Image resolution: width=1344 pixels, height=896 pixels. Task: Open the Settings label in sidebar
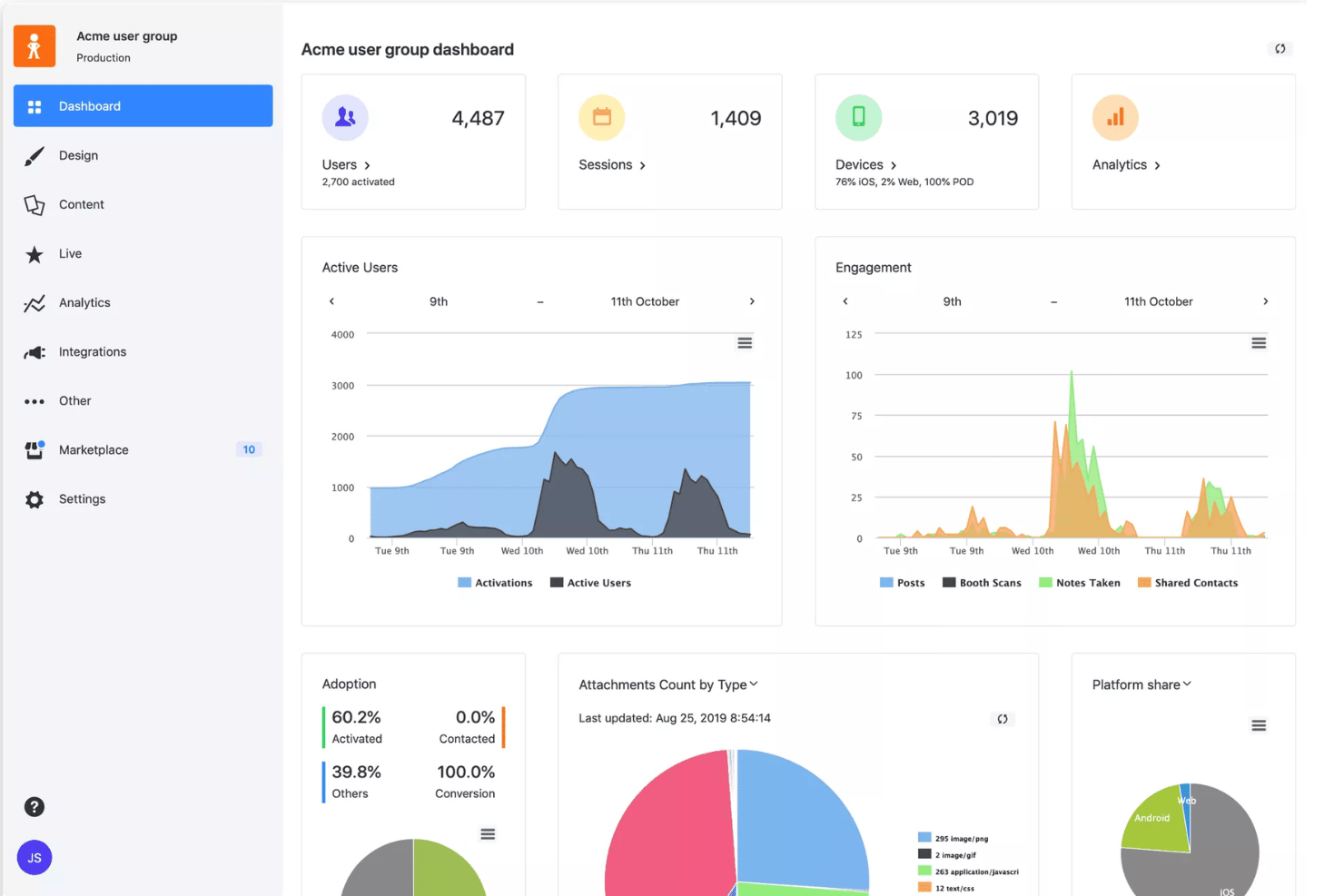(82, 498)
